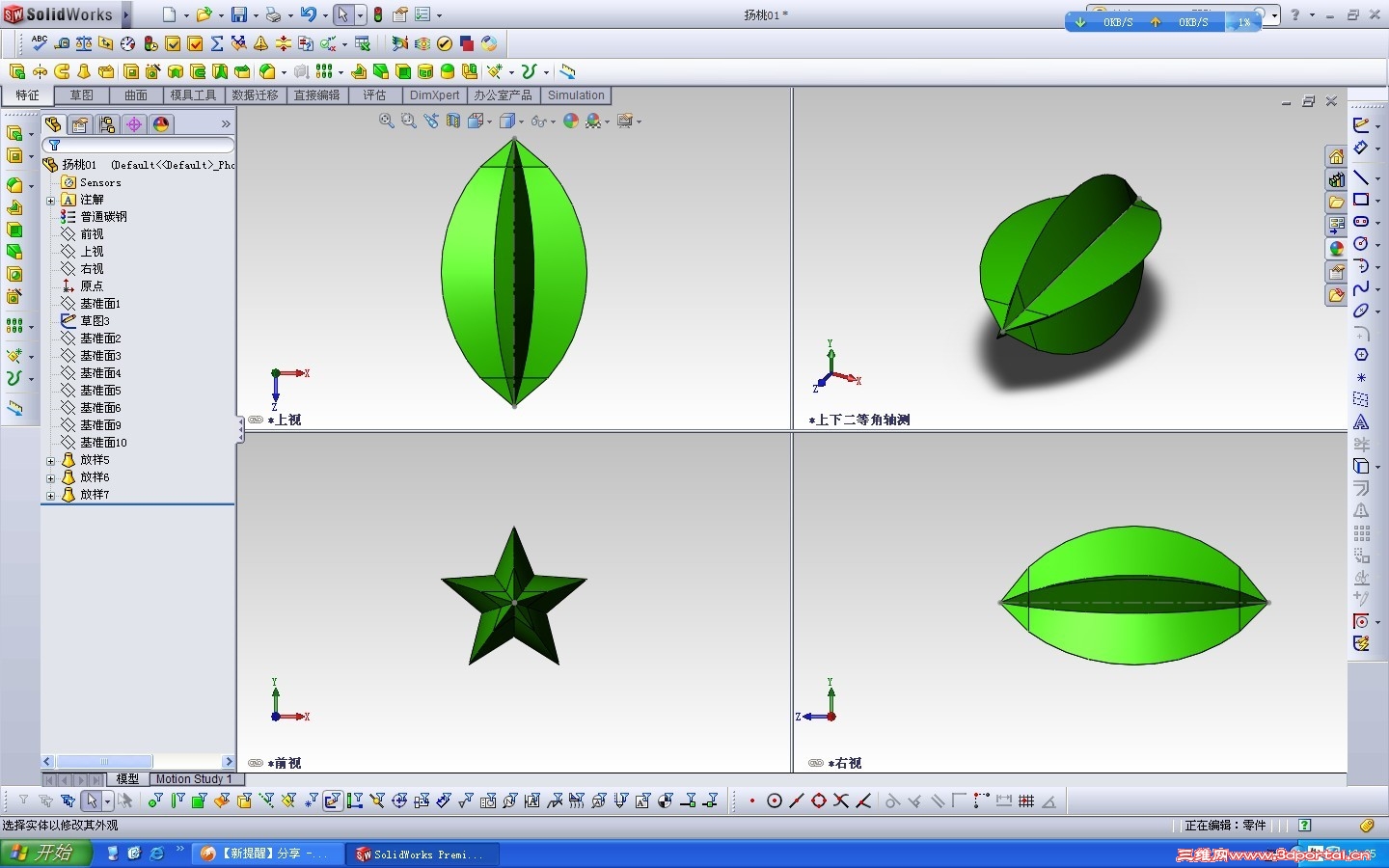Switch to the 草图 tab

click(82, 95)
